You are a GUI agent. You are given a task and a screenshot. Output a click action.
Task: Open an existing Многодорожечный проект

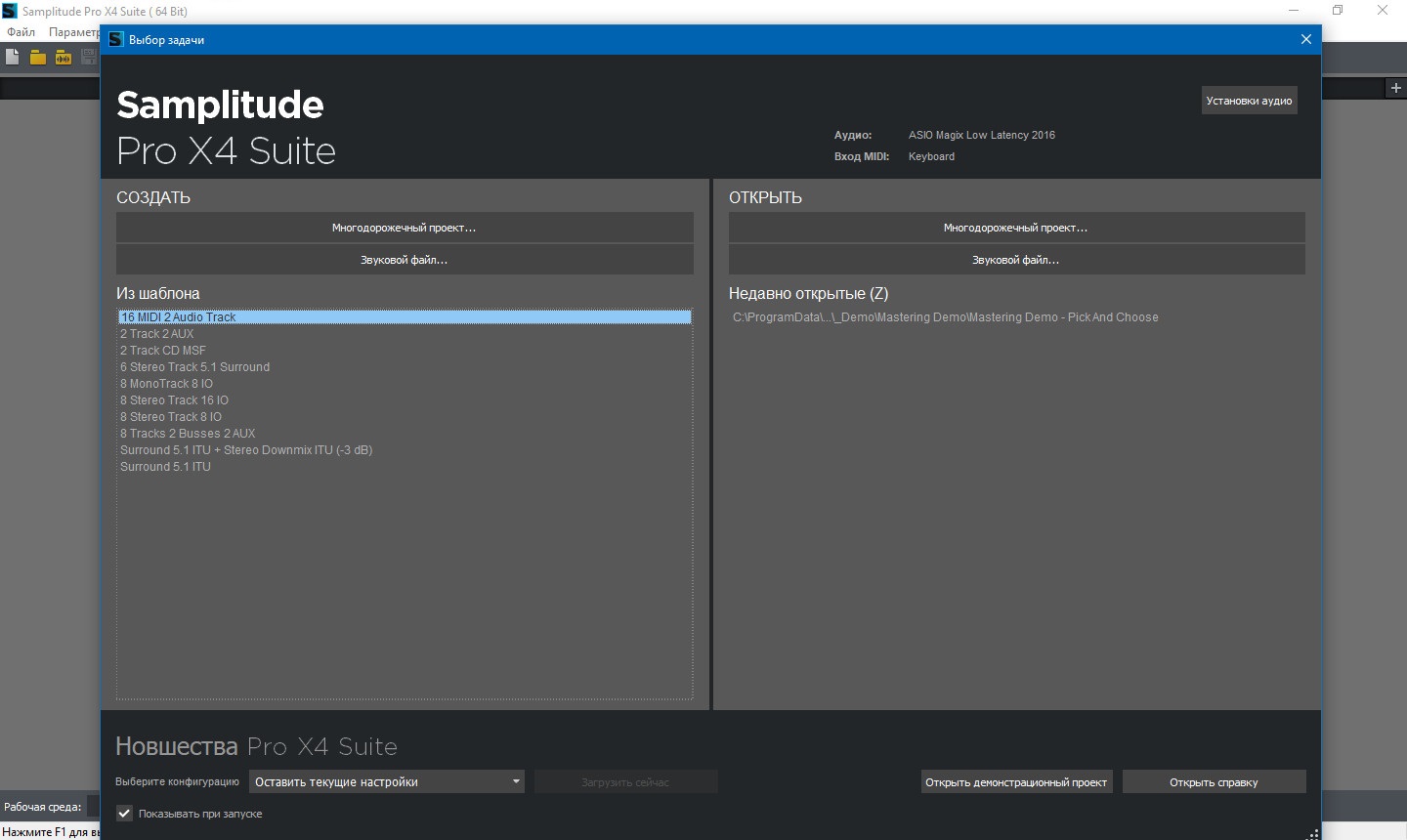[x=1016, y=228]
